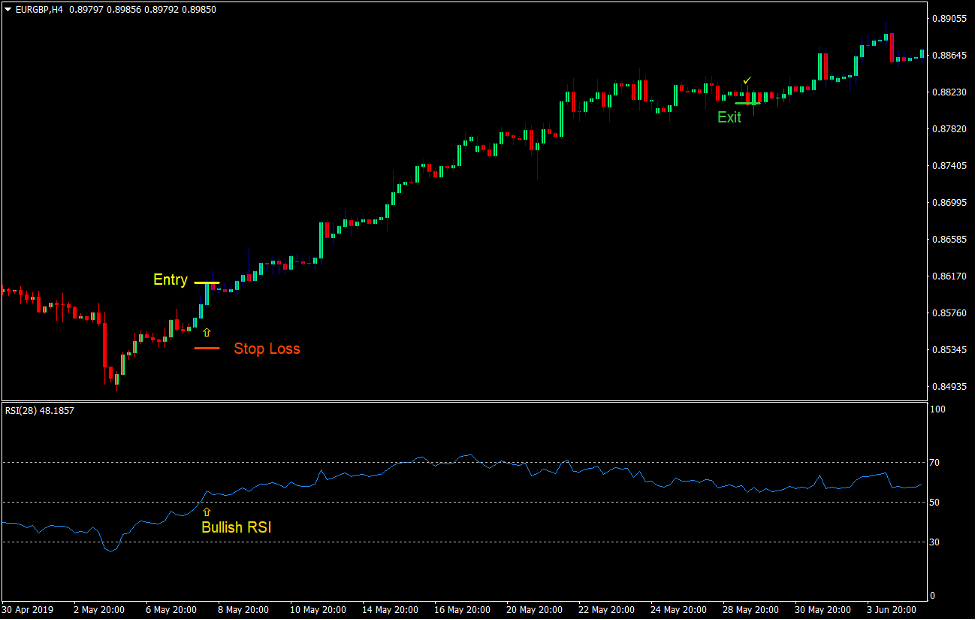Select the green Exit label on the chart
The width and height of the screenshot is (977, 620).
[728, 117]
